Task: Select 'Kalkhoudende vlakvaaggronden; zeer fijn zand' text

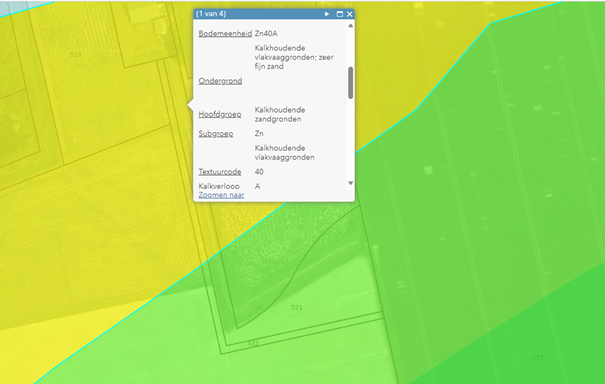Action: pyautogui.click(x=294, y=57)
